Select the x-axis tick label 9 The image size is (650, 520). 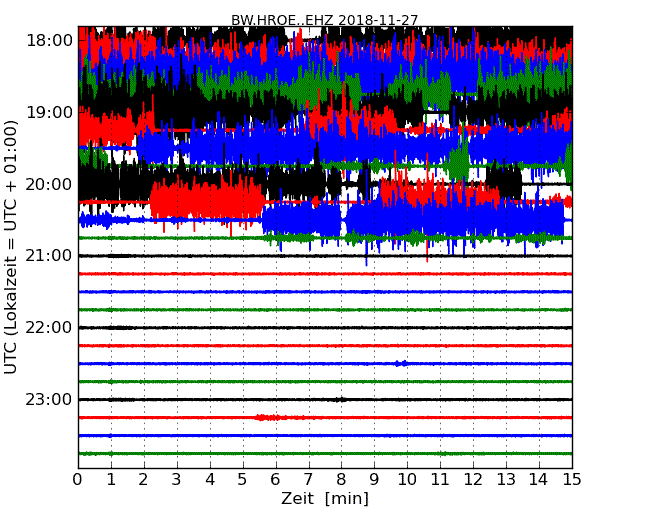(374, 479)
